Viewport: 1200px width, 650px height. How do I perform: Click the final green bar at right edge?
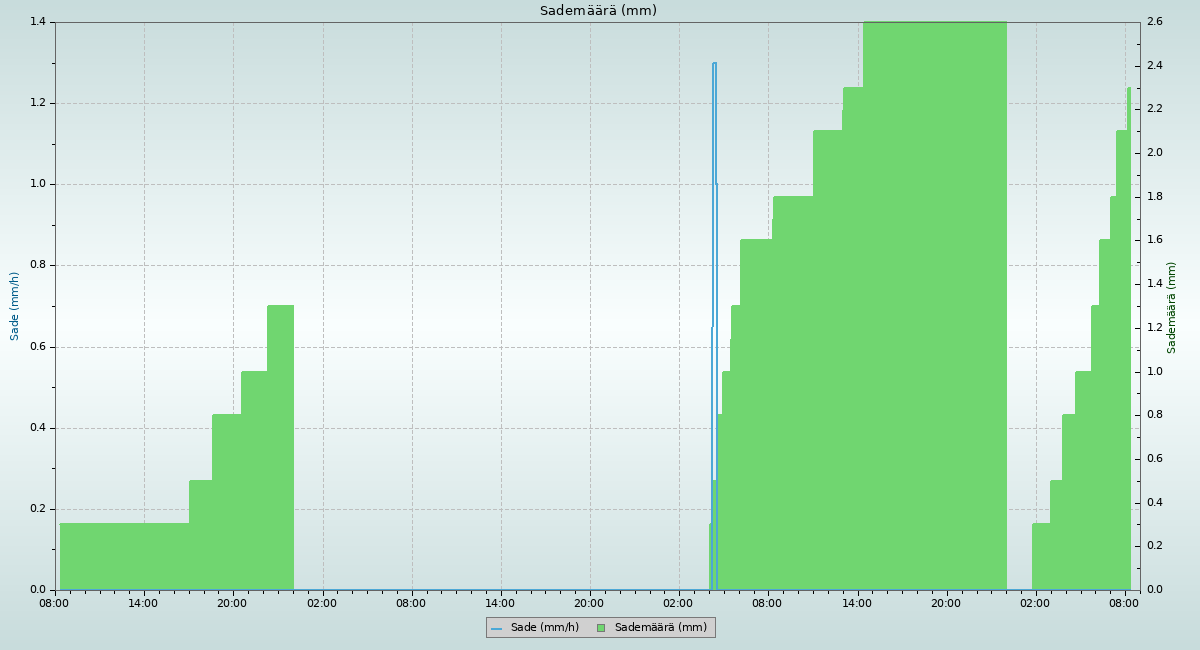point(1129,340)
